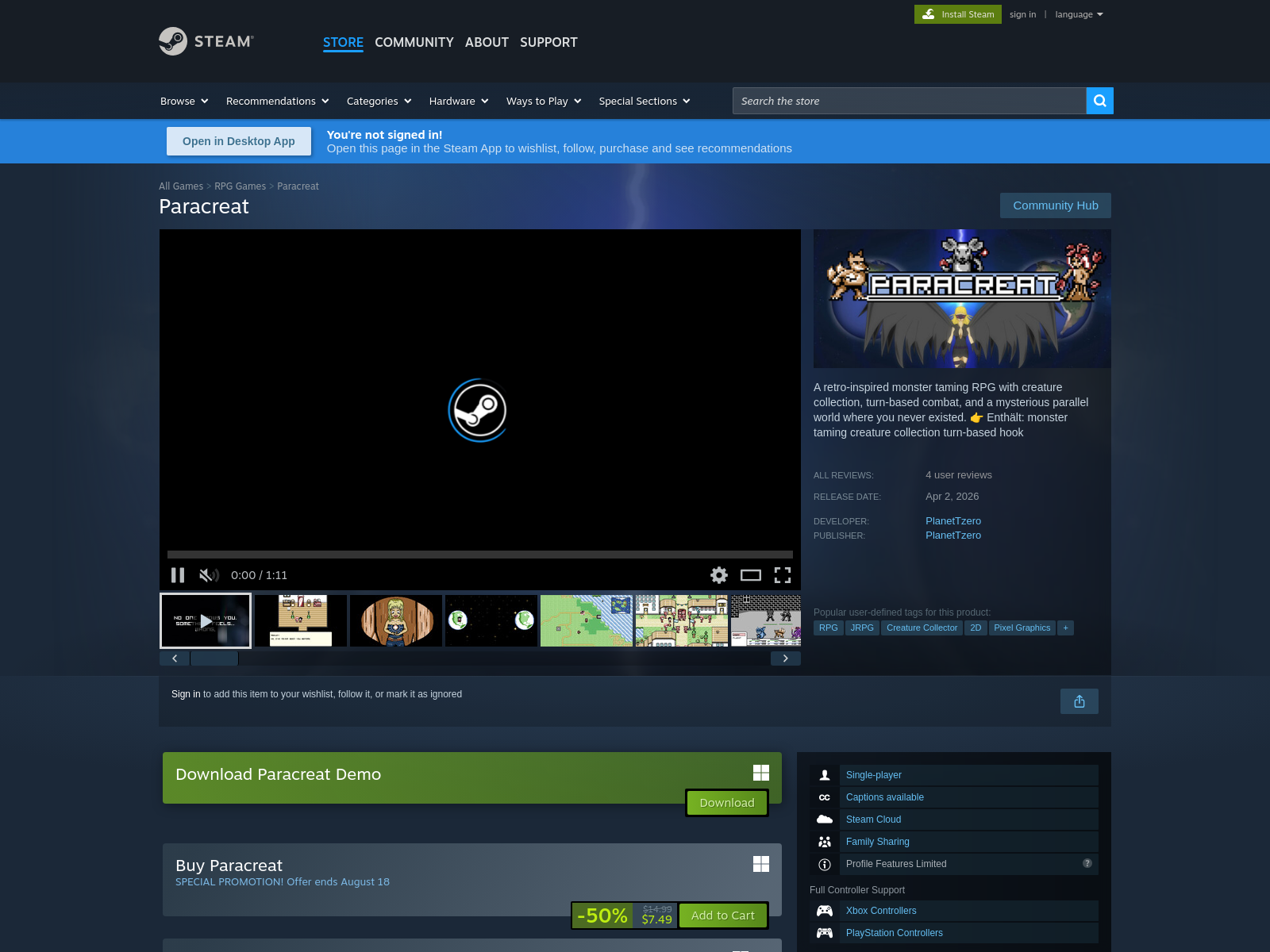Viewport: 1270px width, 952px height.
Task: Select the blonde character portrait thumbnail
Action: point(396,620)
